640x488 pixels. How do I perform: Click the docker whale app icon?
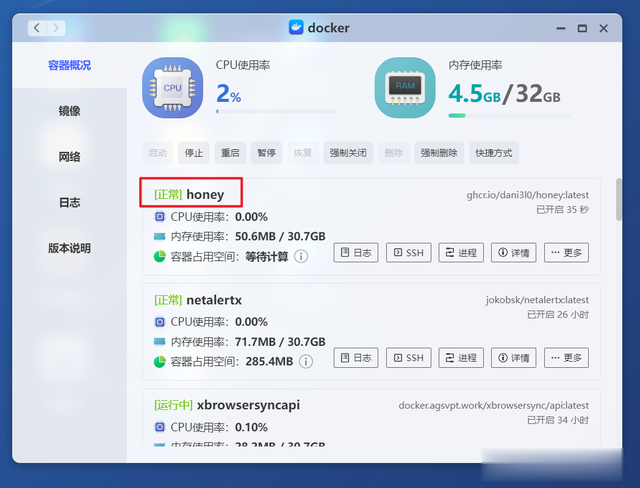point(296,28)
